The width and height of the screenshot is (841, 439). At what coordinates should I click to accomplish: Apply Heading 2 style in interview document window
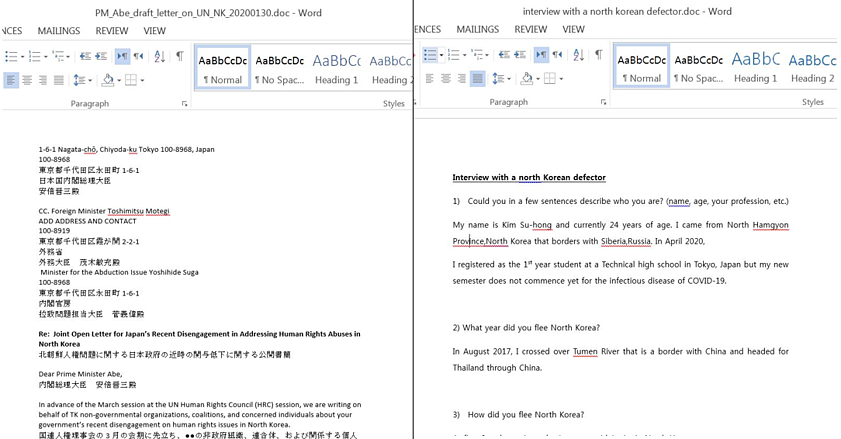coord(812,67)
